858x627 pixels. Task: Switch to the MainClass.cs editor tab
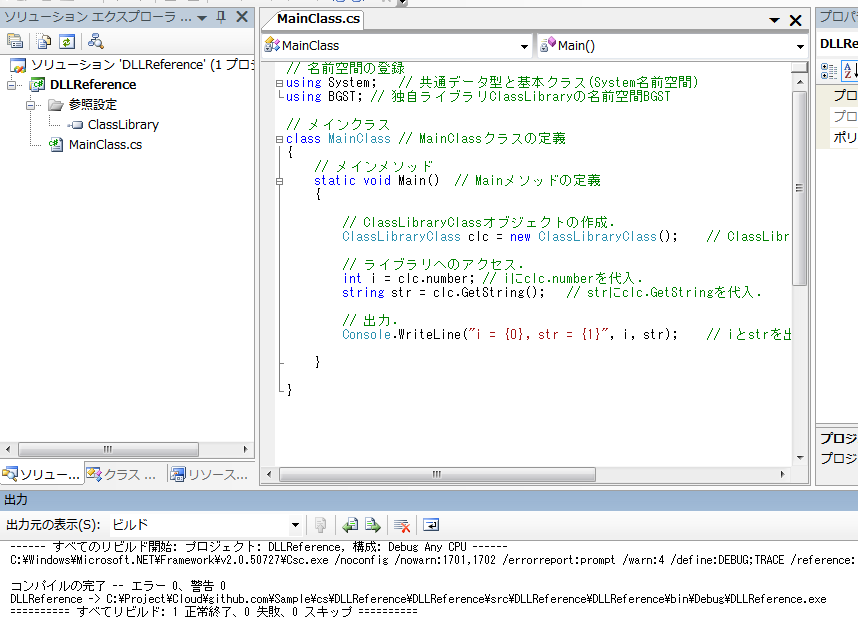tap(318, 19)
